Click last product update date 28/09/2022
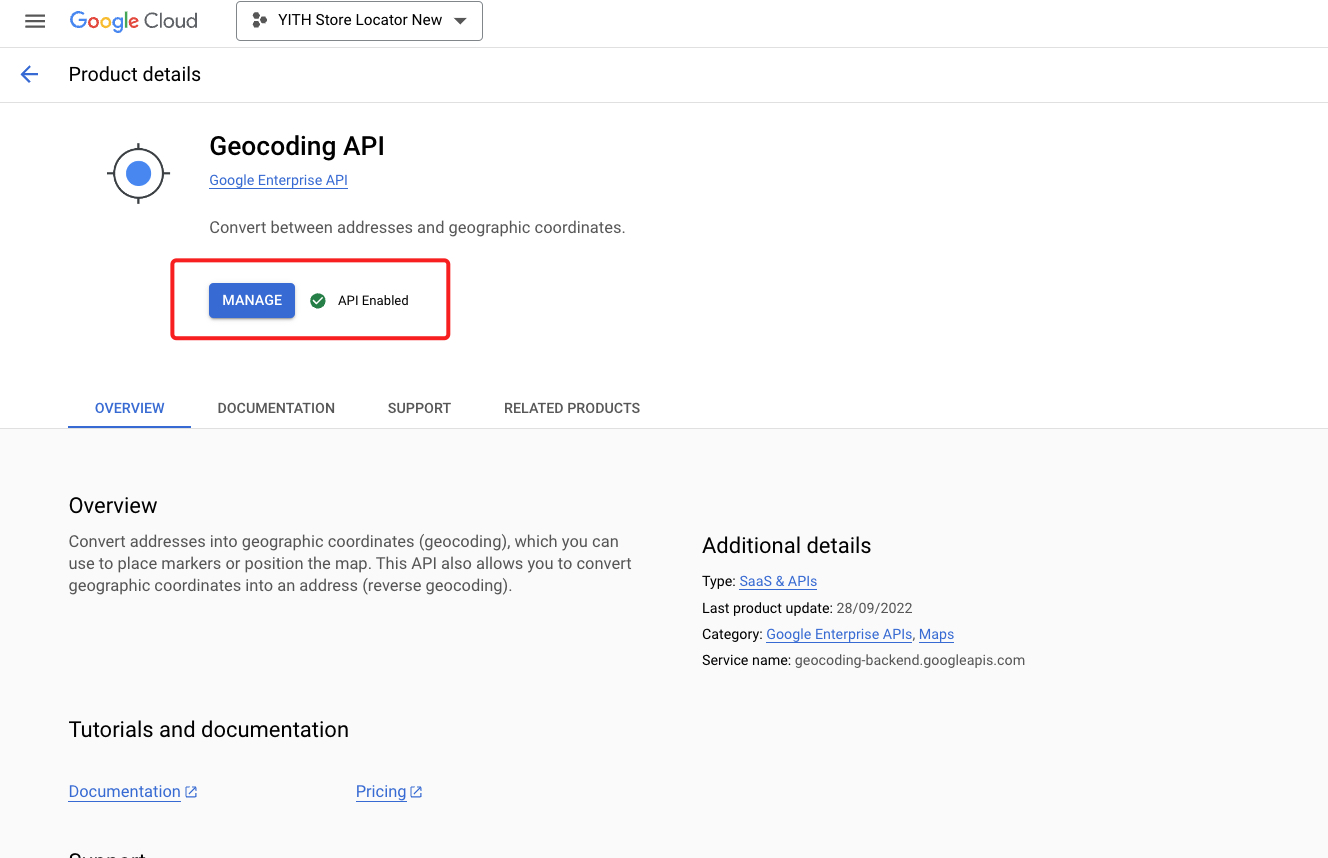Viewport: 1328px width, 858px height. (x=874, y=607)
